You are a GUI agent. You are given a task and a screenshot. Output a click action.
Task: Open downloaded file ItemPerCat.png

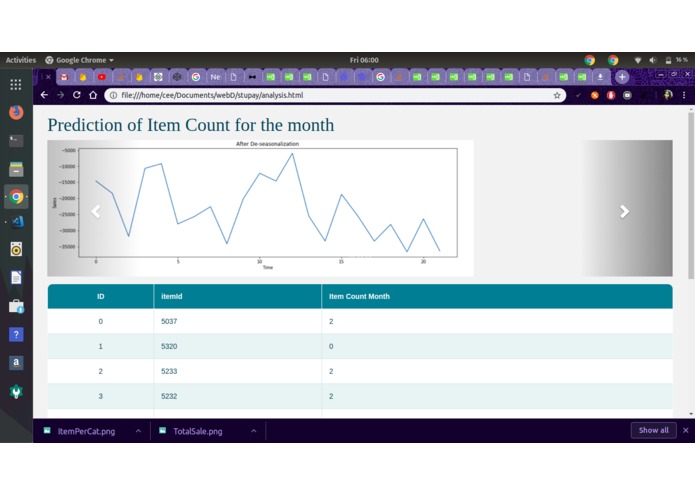coord(86,431)
